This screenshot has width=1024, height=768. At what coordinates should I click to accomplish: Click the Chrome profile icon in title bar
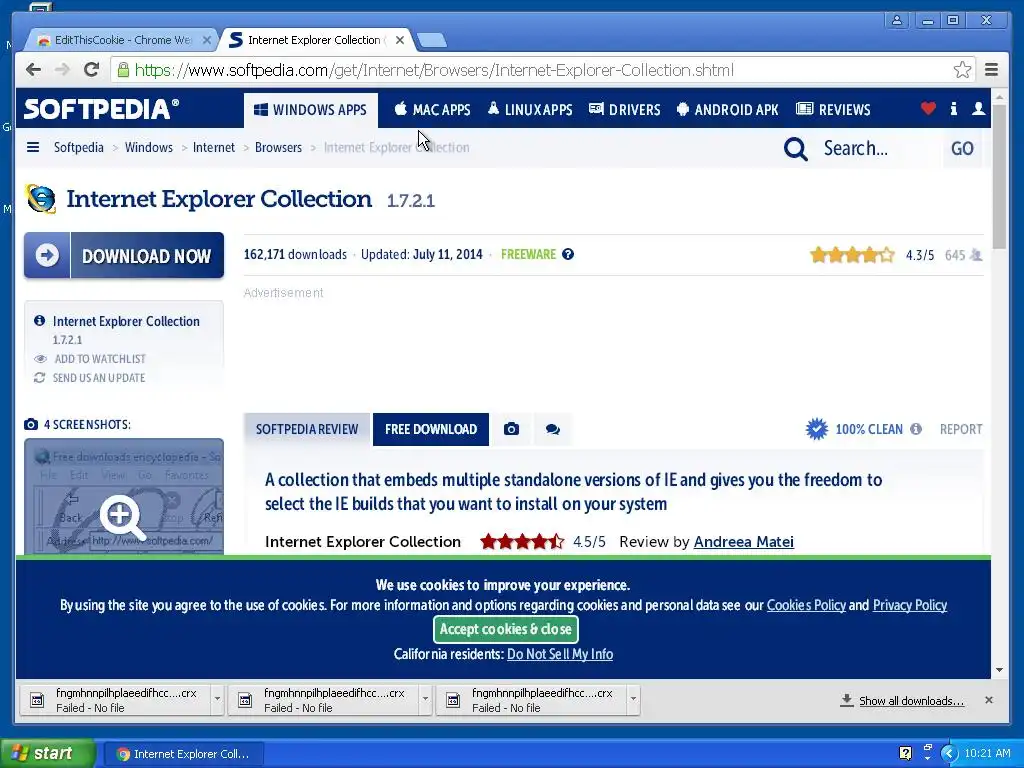(x=897, y=20)
